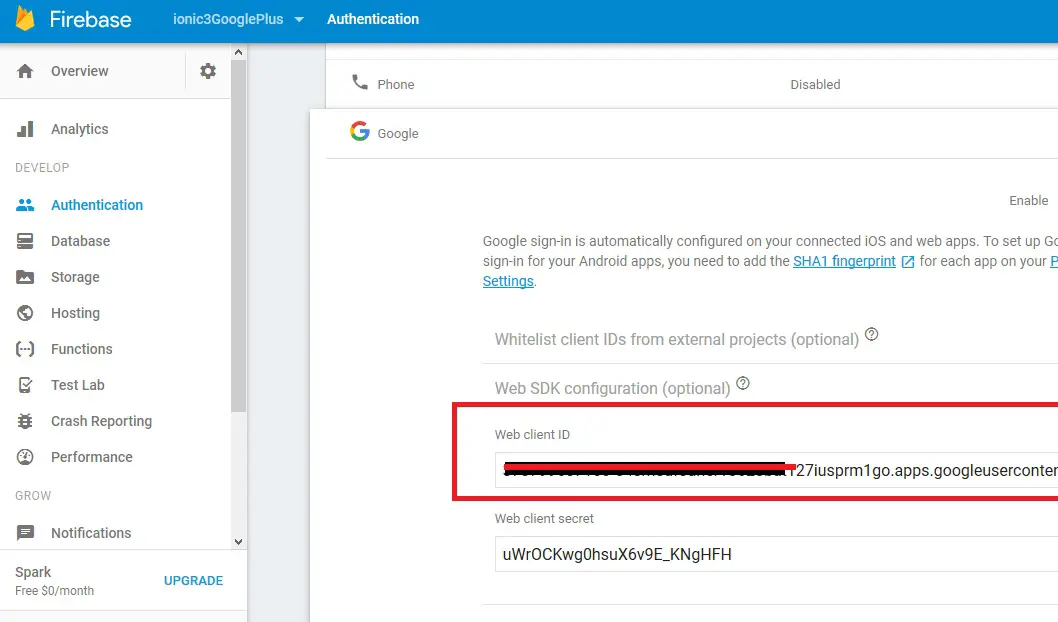1058x622 pixels.
Task: Click the Storage image icon
Action: [x=25, y=277]
